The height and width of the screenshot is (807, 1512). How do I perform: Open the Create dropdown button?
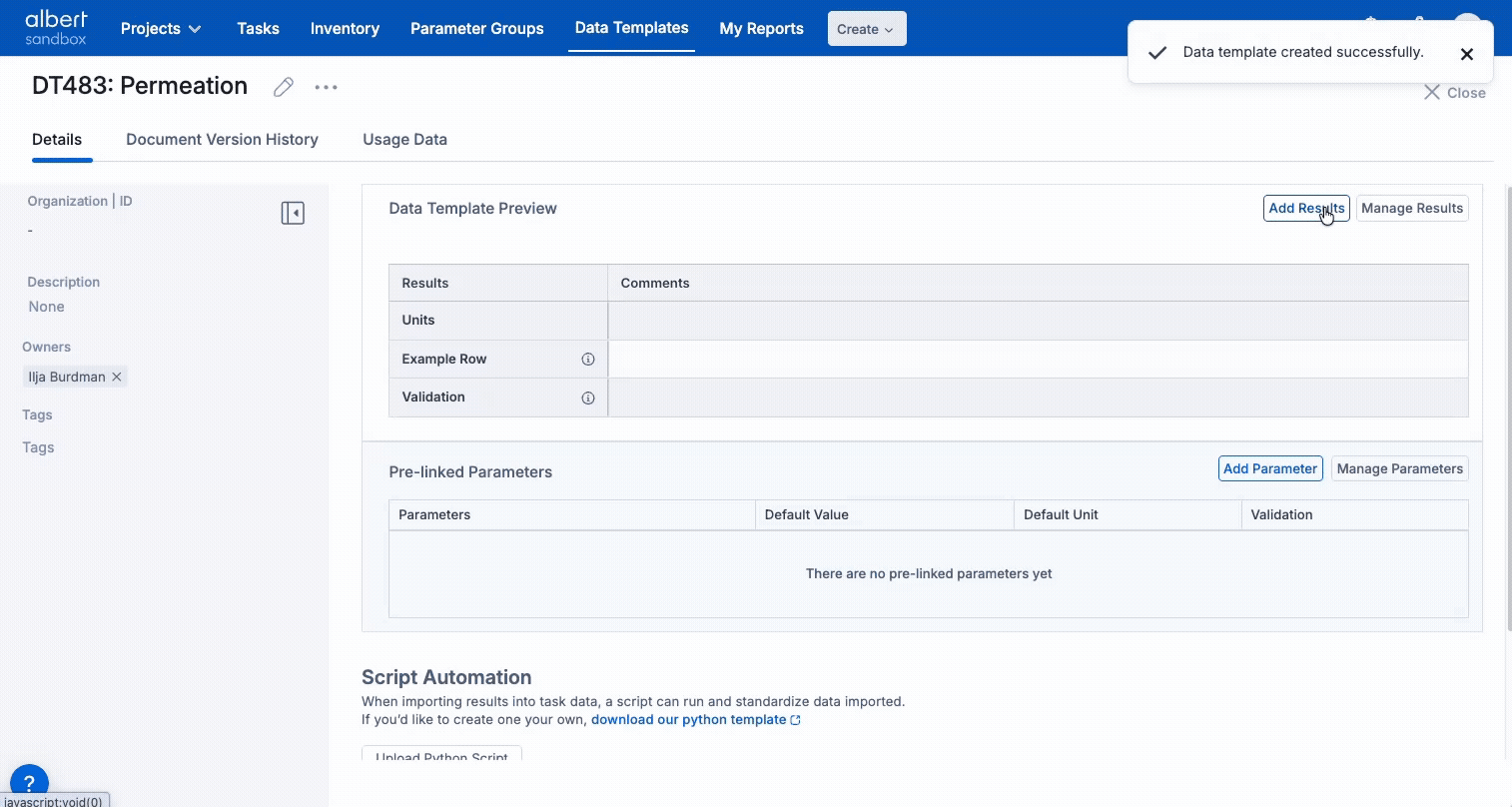tap(867, 29)
